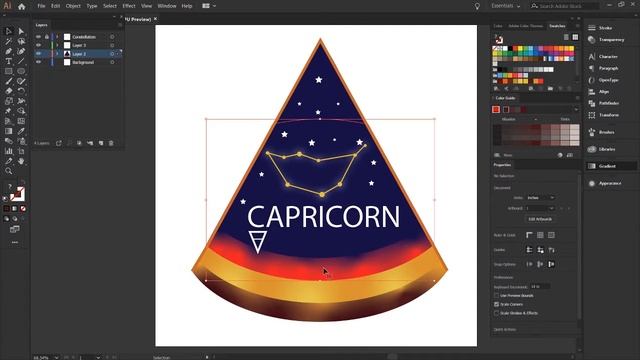The image size is (640, 360).
Task: Select the Zoom magnifier tool
Action: point(8,171)
